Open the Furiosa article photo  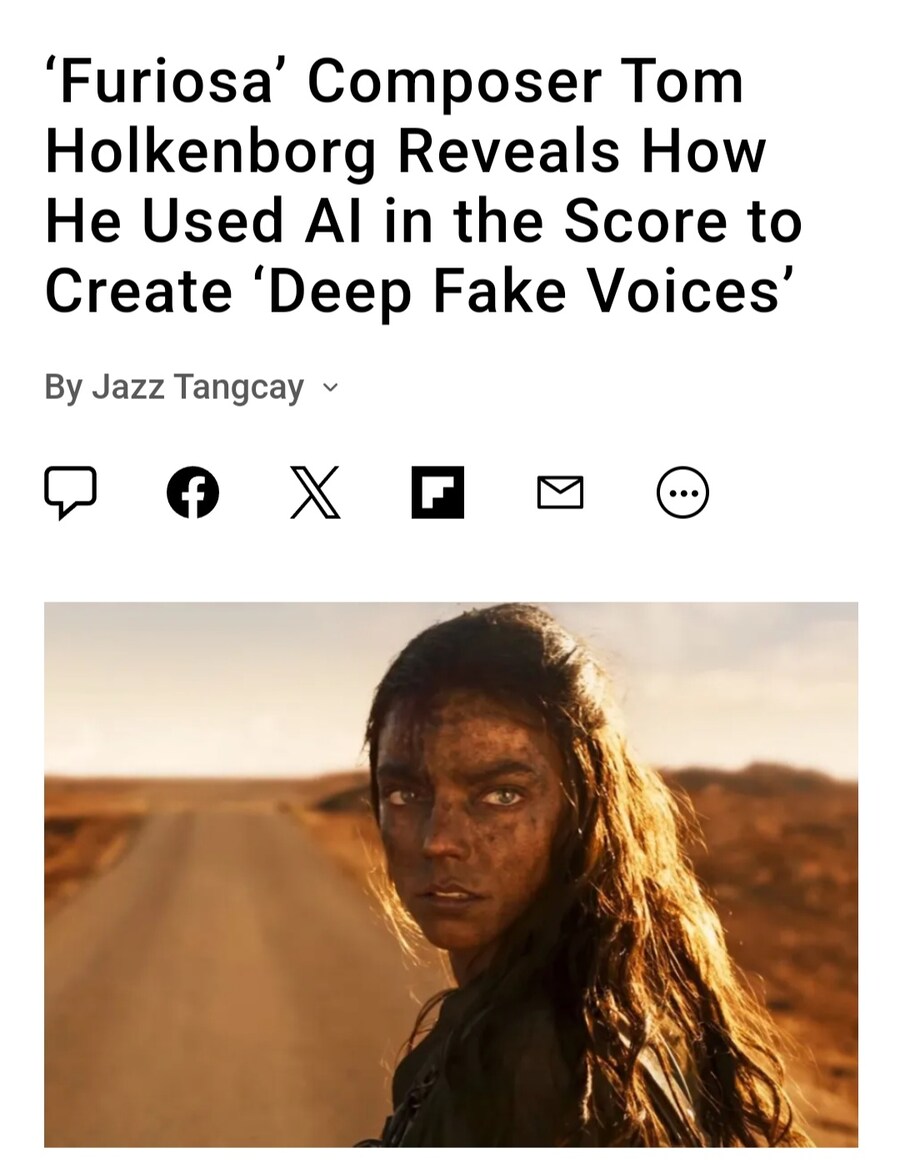click(451, 874)
